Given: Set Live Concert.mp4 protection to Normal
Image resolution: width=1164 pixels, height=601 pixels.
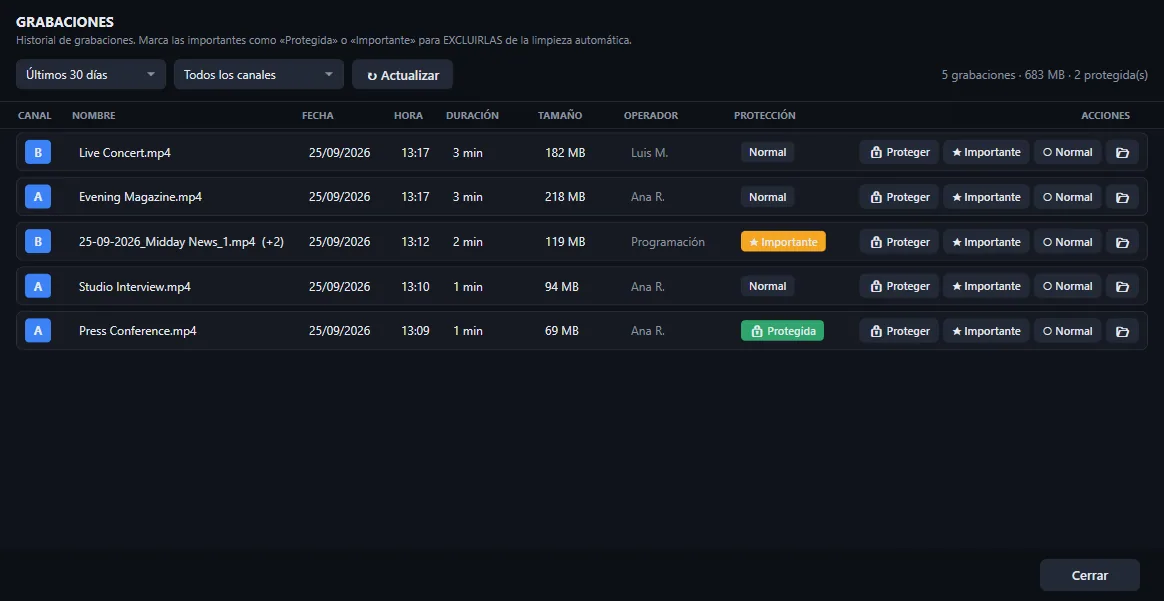Looking at the screenshot, I should click(x=1067, y=152).
